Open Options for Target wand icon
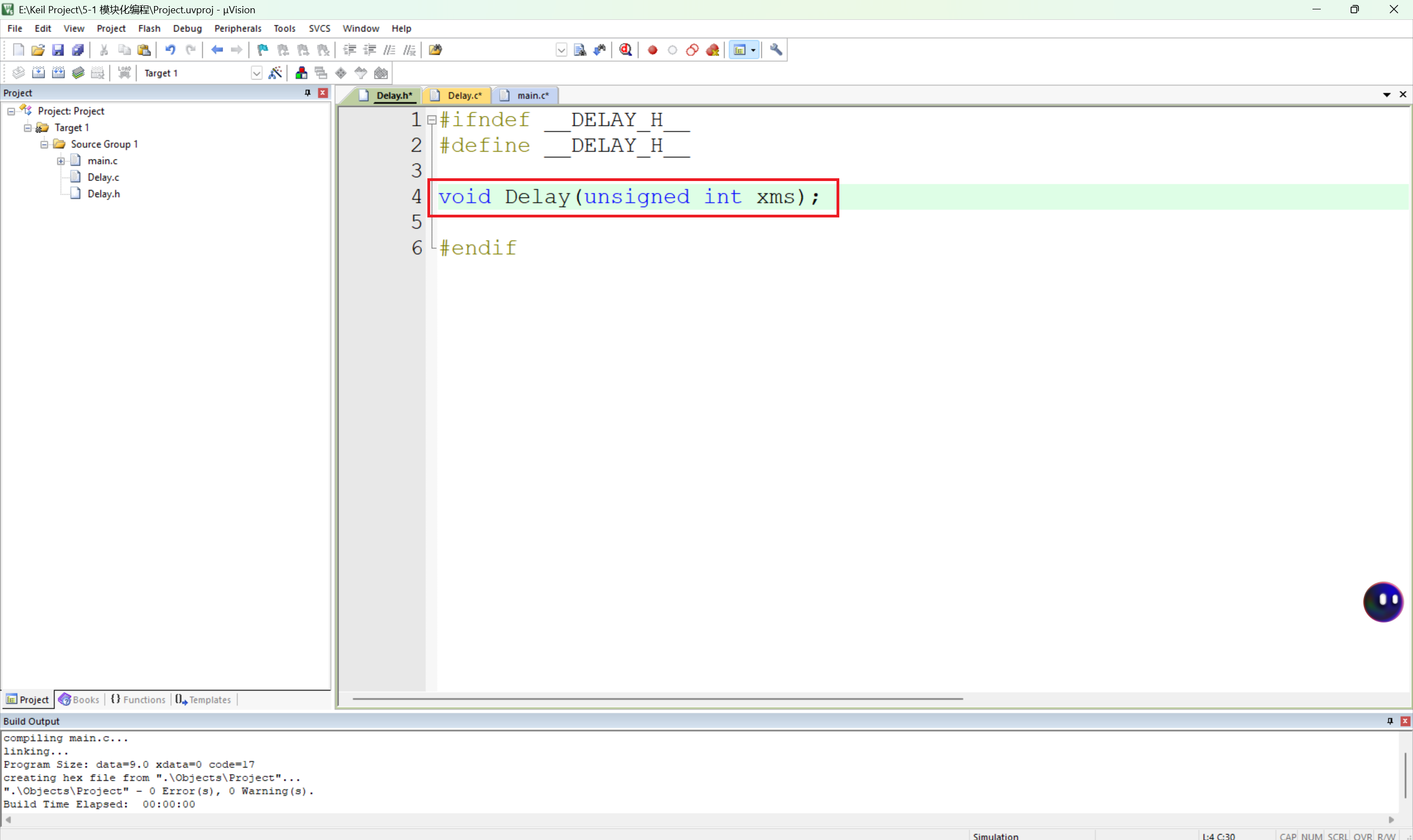The width and height of the screenshot is (1413, 840). pos(275,73)
